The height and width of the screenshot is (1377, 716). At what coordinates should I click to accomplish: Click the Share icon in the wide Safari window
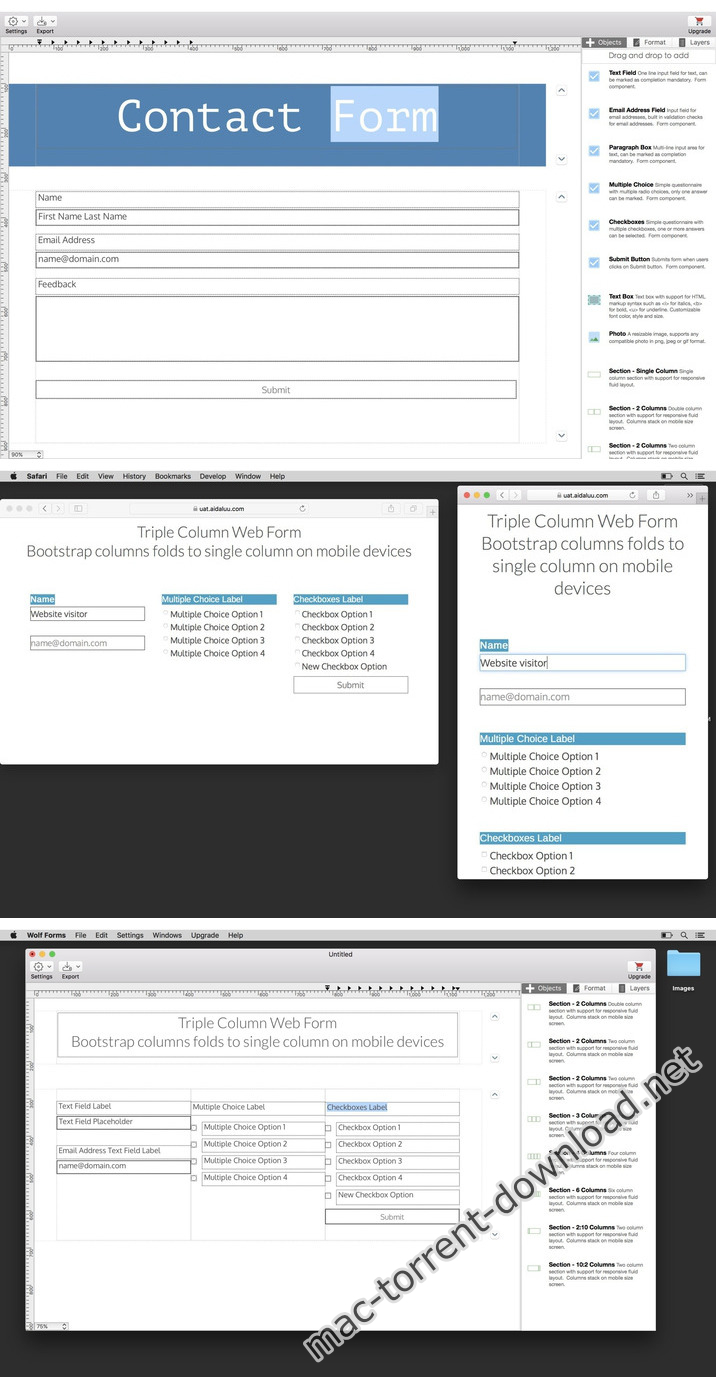coord(391,508)
